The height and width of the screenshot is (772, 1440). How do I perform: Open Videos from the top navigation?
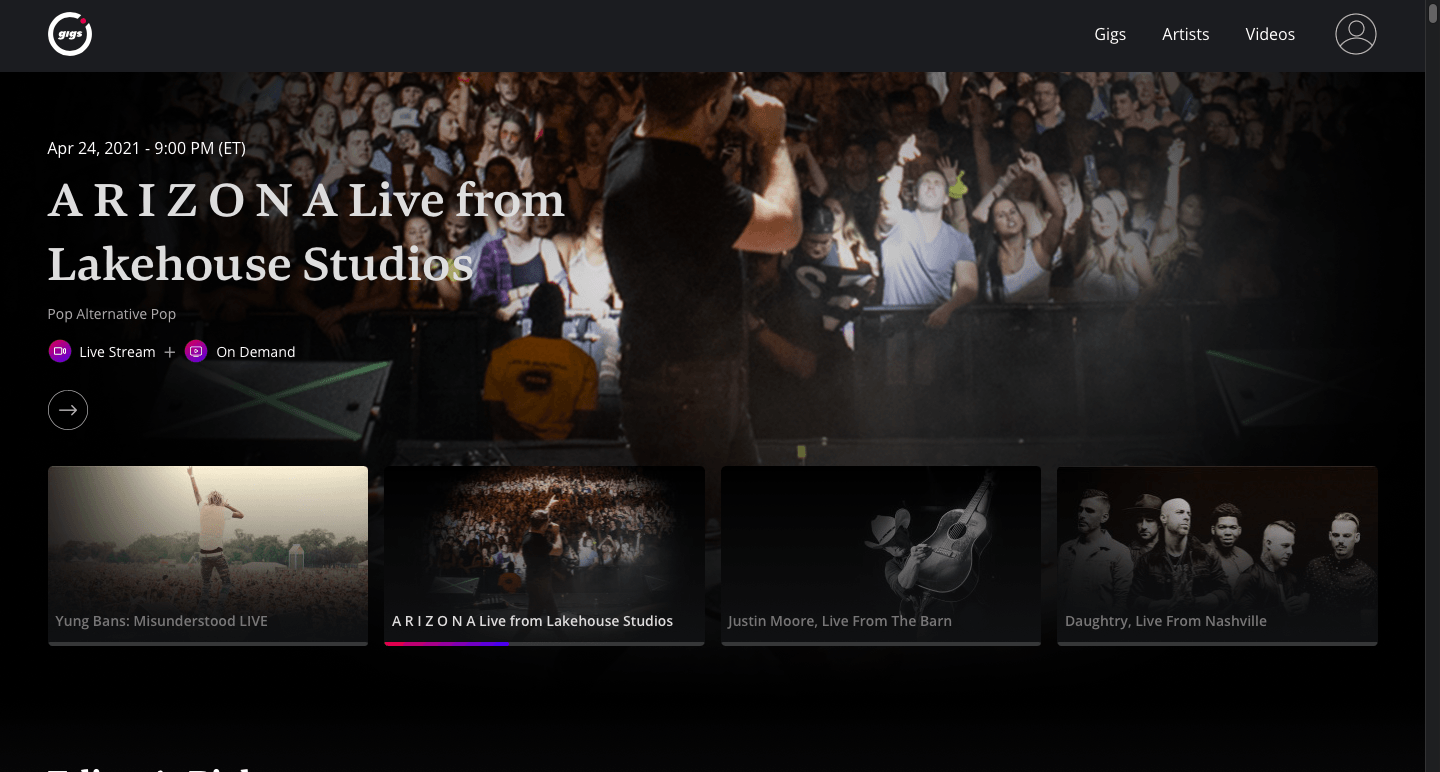[x=1270, y=34]
